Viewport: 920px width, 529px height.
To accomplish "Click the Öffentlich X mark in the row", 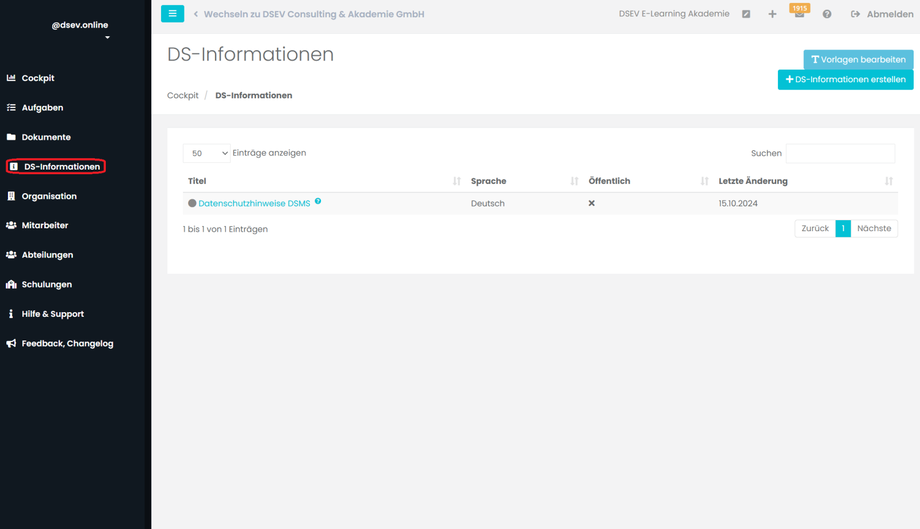I will click(591, 203).
